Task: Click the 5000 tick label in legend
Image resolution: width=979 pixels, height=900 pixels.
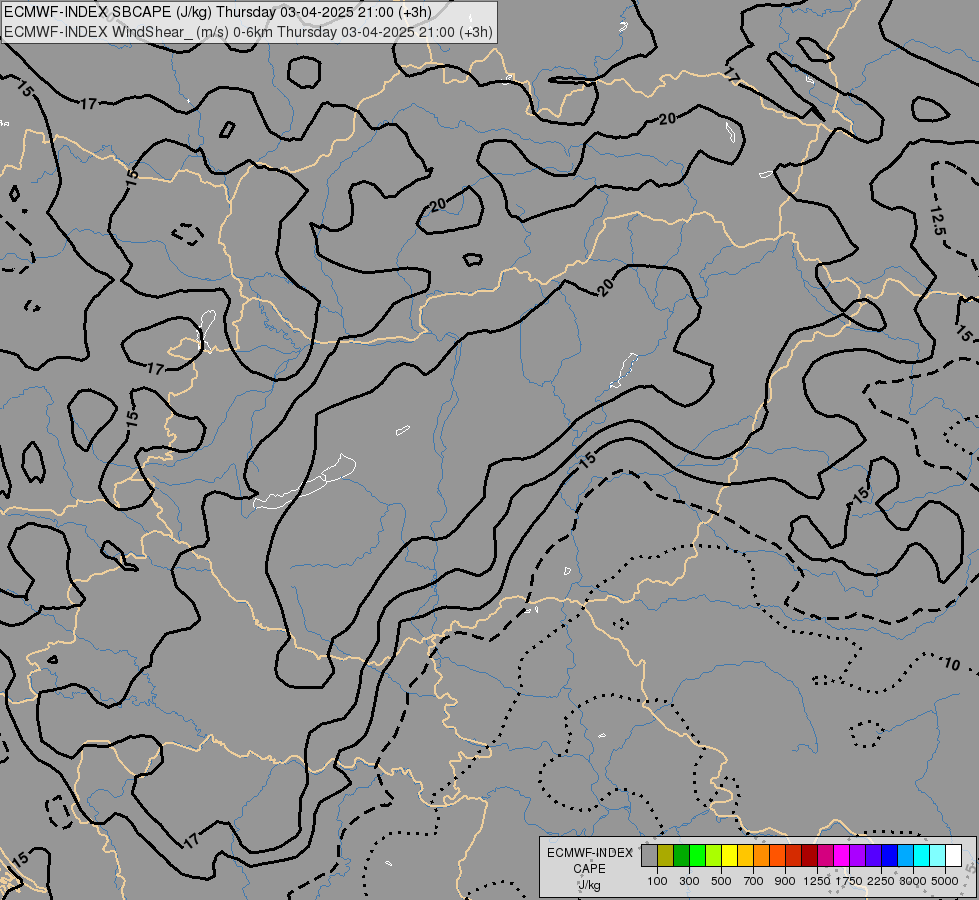Action: point(945,881)
